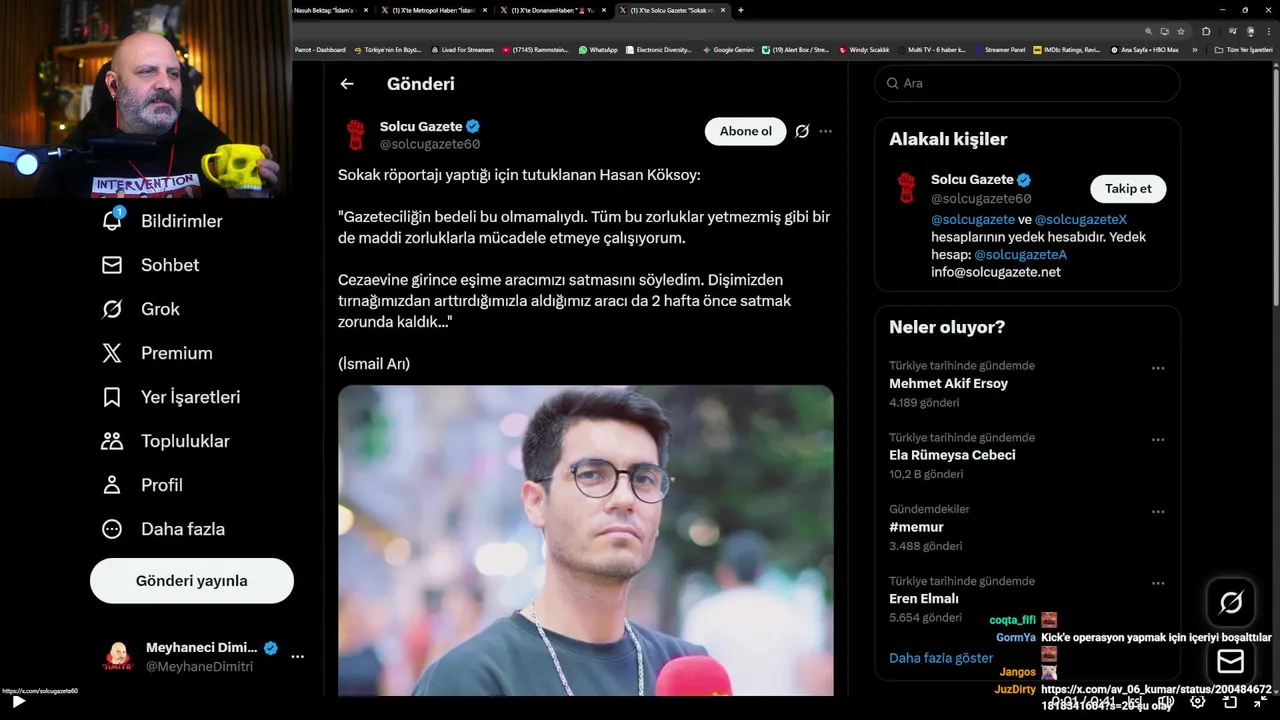Expand Daha fazla menu in sidebar

coord(163,529)
